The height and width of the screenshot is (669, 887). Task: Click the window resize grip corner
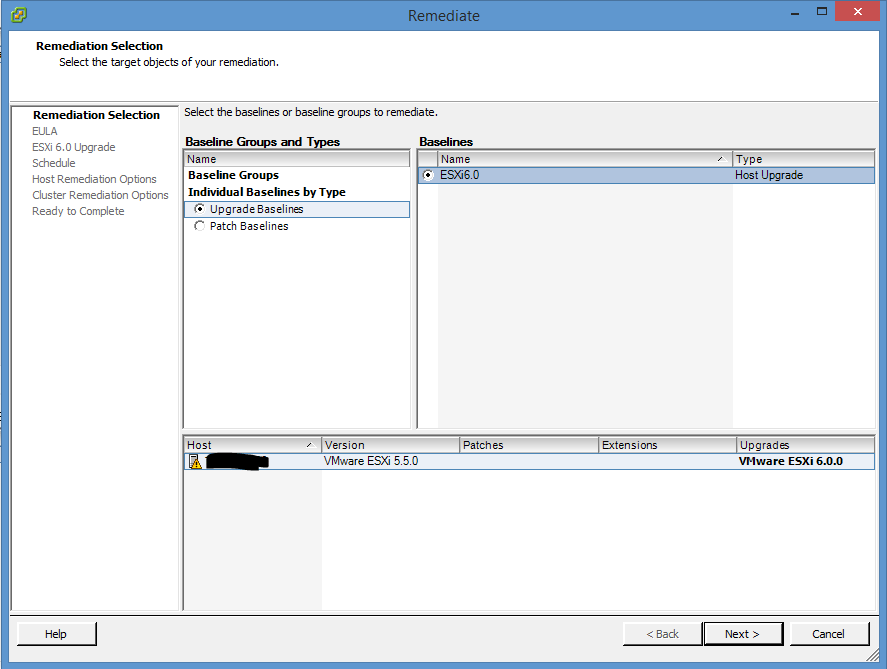pyautogui.click(x=873, y=655)
